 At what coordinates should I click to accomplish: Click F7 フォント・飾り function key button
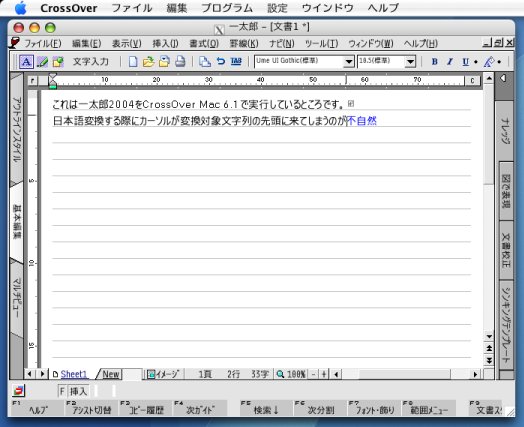coord(374,408)
